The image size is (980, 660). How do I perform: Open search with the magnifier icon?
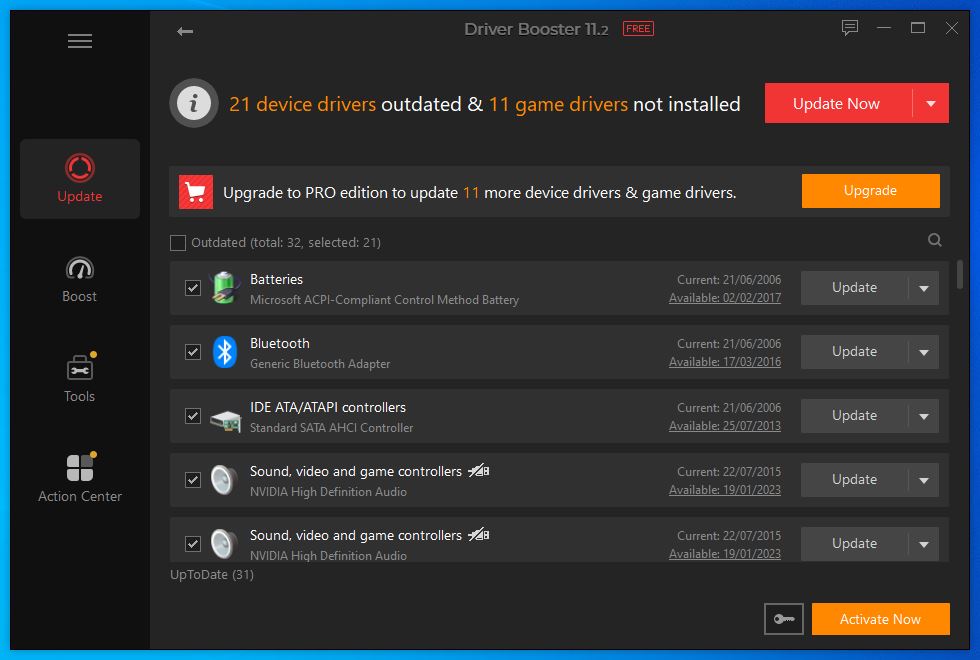(x=934, y=240)
